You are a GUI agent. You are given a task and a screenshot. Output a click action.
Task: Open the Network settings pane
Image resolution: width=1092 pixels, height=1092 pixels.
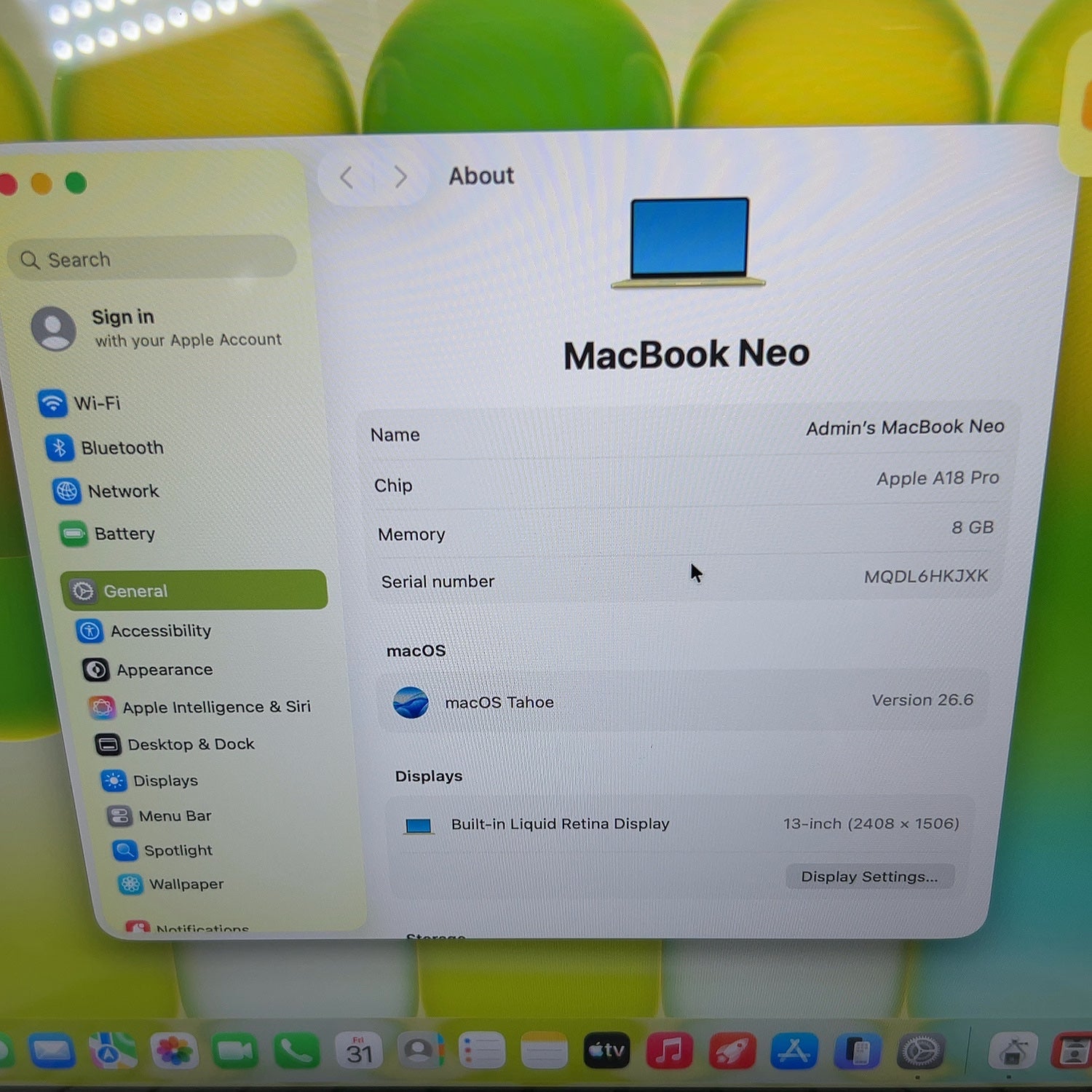(106, 491)
